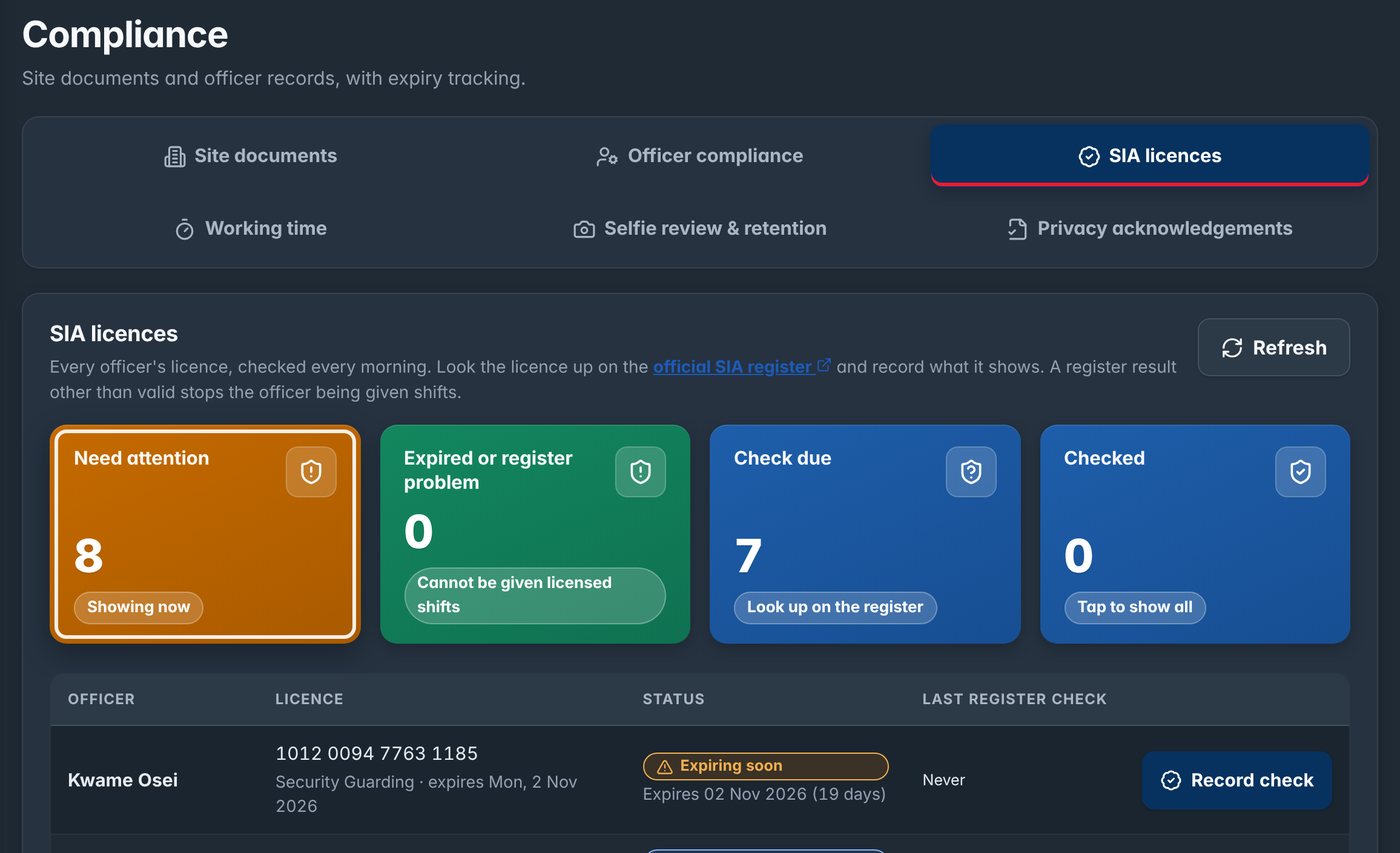Click the building icon beside Site documents
Image resolution: width=1400 pixels, height=853 pixels.
(175, 156)
